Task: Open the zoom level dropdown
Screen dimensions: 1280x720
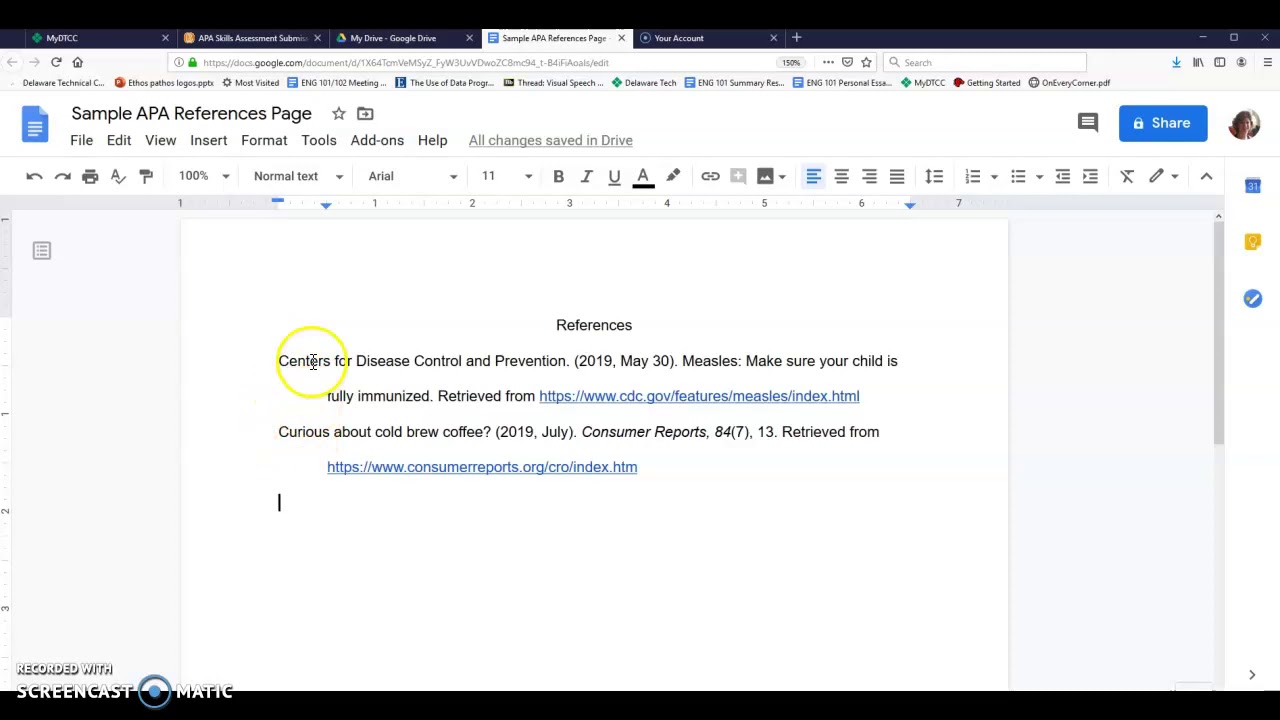Action: pyautogui.click(x=204, y=176)
